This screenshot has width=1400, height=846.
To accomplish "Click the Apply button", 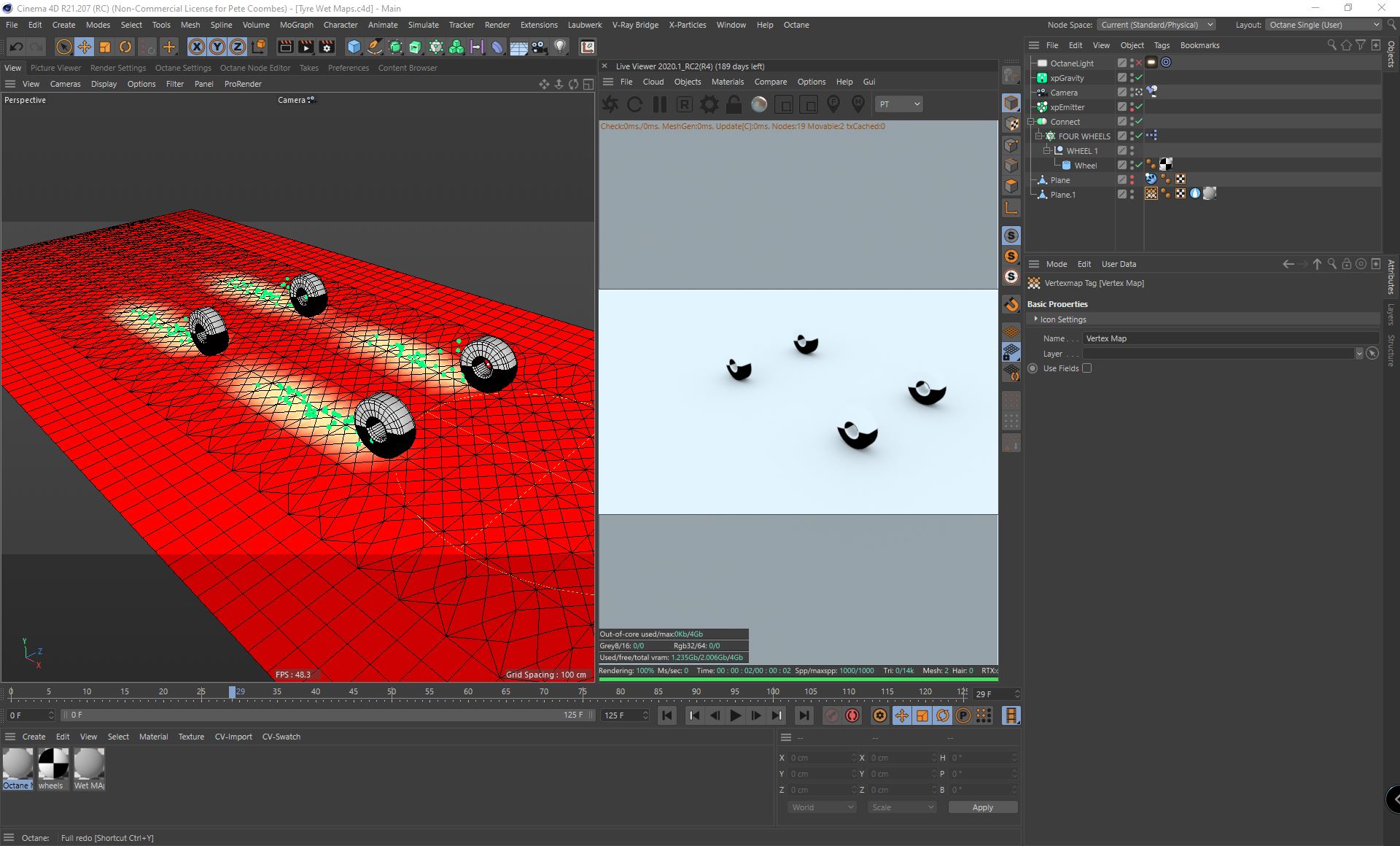I will (982, 807).
